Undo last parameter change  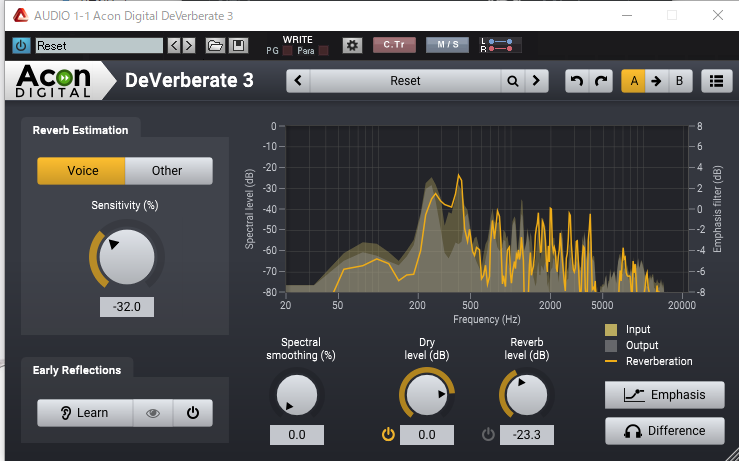[577, 81]
